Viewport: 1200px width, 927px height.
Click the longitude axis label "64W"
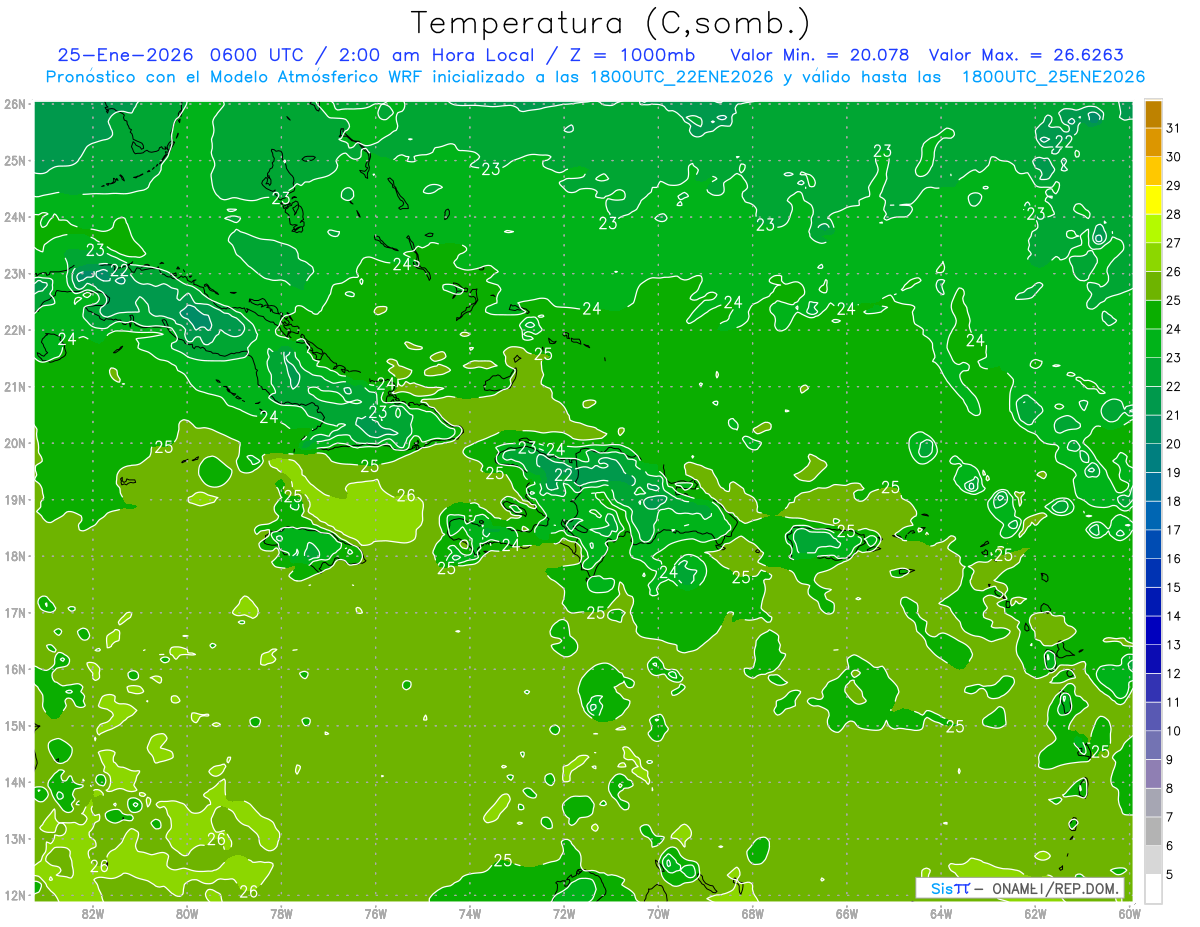pos(941,913)
